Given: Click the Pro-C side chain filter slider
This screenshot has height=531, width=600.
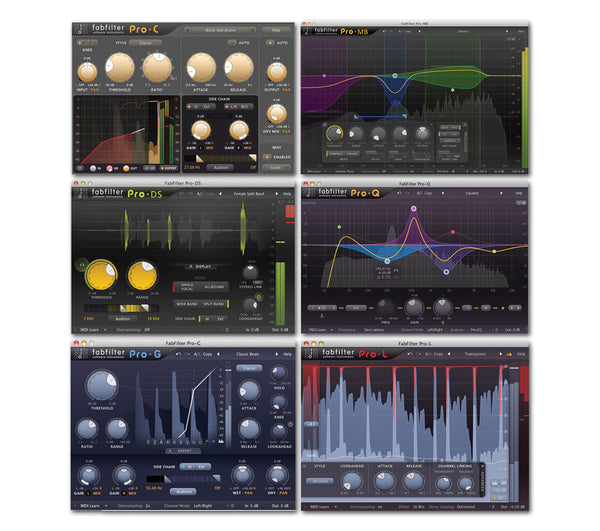Looking at the screenshot, I should (225, 156).
